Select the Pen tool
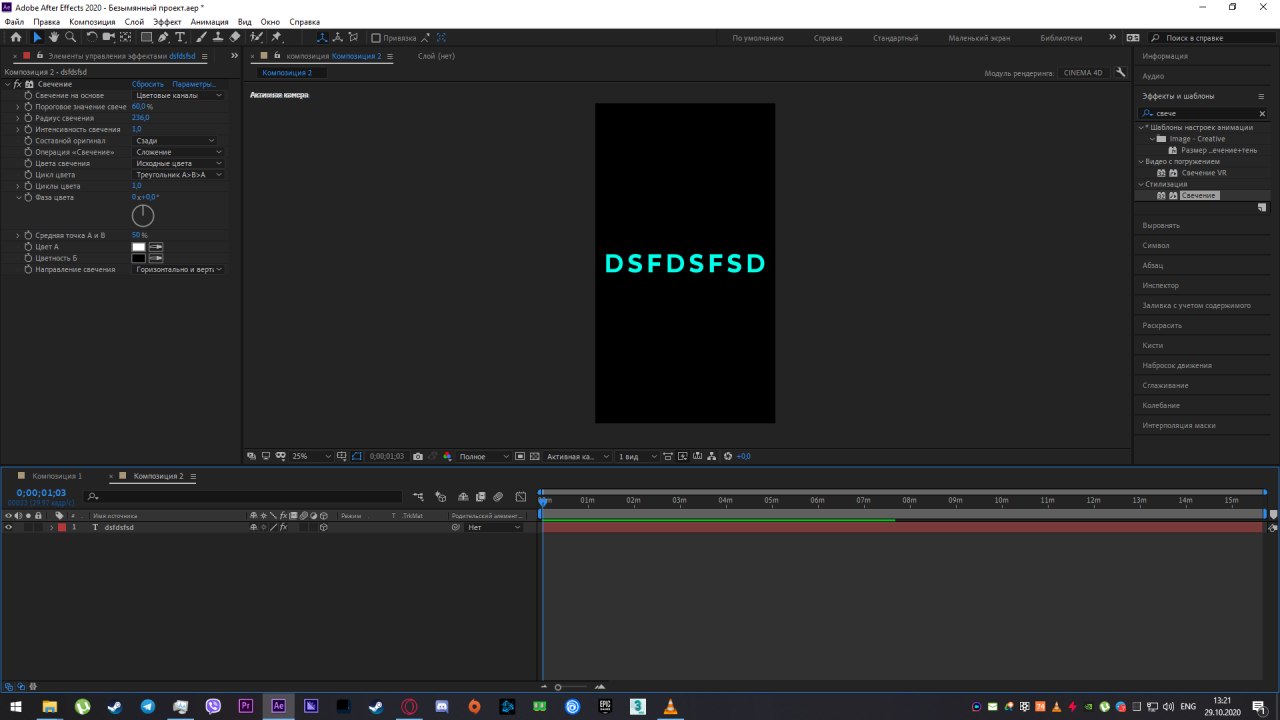Viewport: 1280px width, 720px height. click(x=164, y=37)
